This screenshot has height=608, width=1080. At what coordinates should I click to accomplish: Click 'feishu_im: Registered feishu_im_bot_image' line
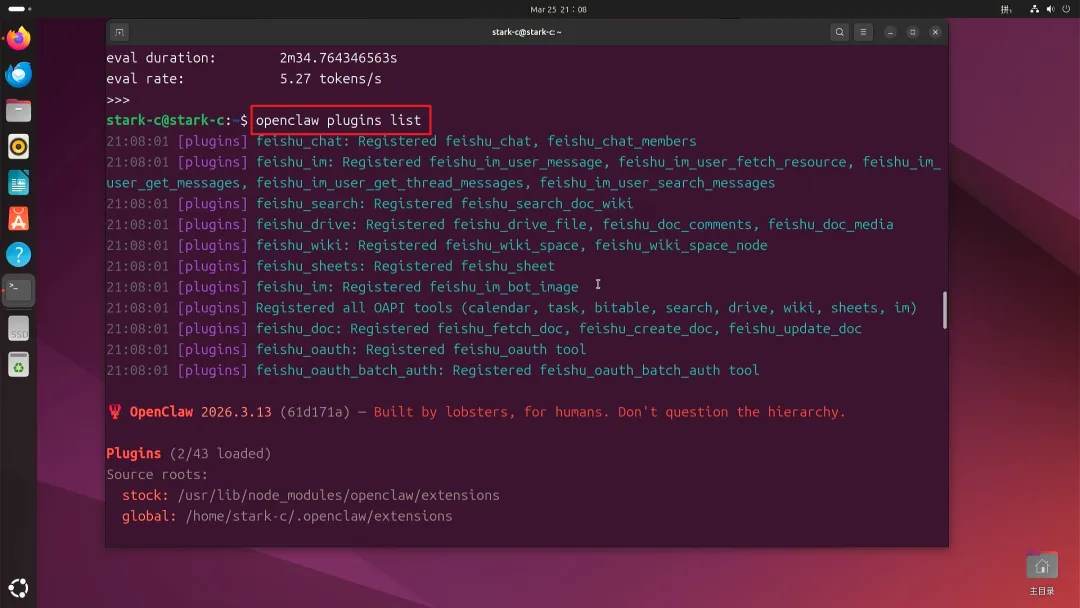coord(342,287)
